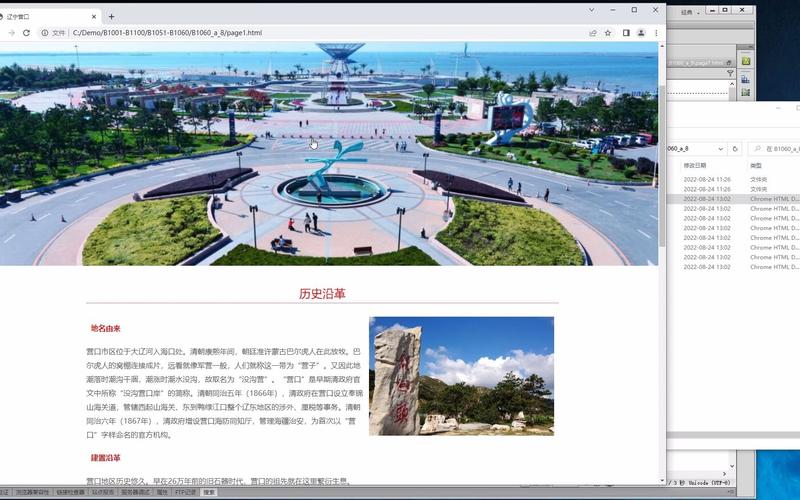Click the lower green panel icon in Dreamweaver
The width and height of the screenshot is (800, 500).
tap(745, 93)
